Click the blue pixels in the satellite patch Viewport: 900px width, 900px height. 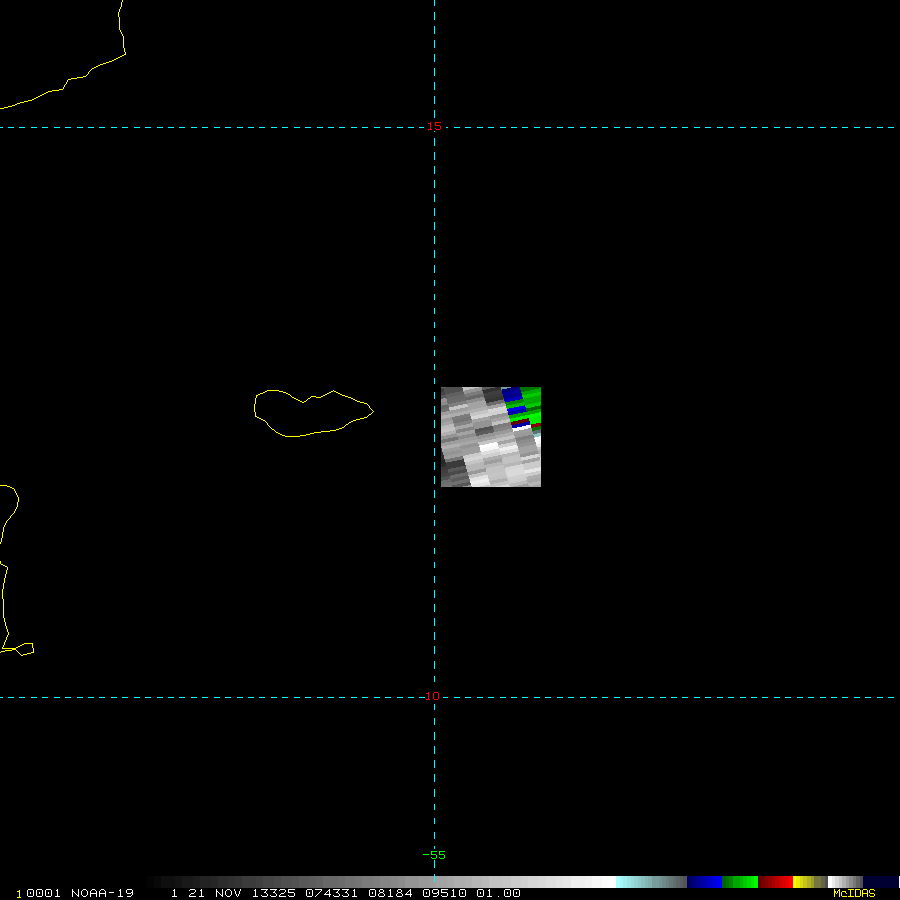pos(512,395)
